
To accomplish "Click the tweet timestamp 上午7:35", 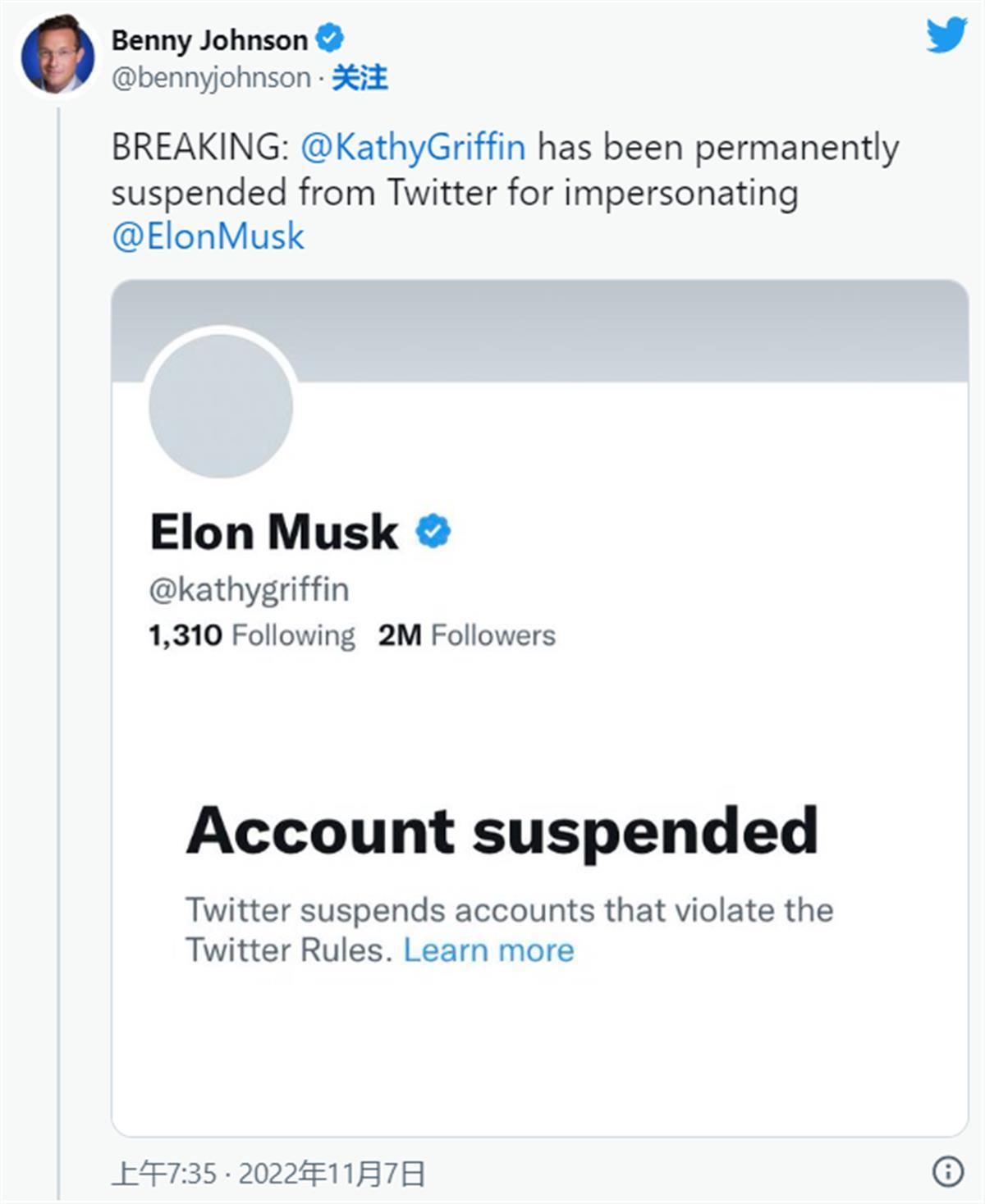I will point(163,1174).
